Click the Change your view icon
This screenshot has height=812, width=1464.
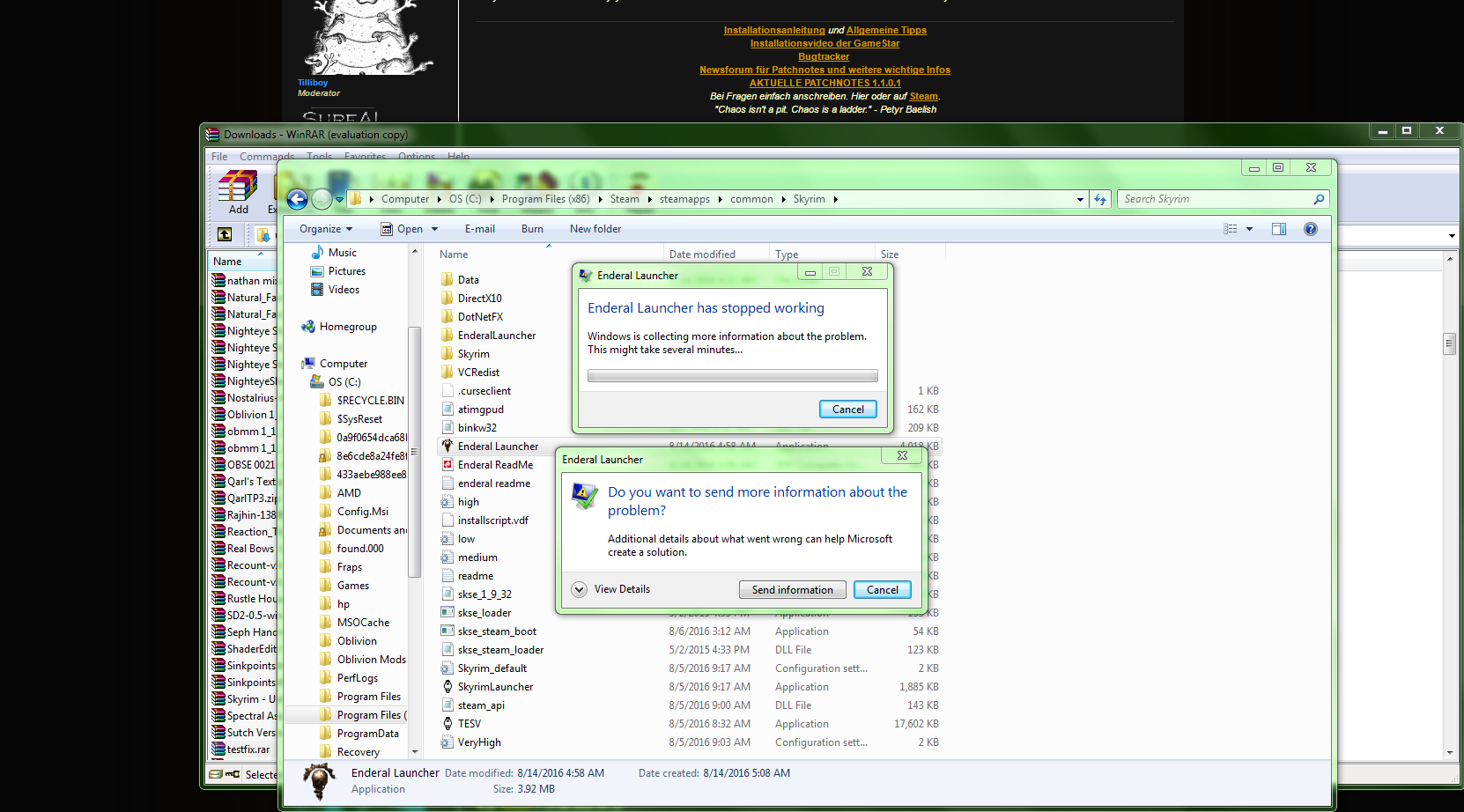tap(1231, 229)
